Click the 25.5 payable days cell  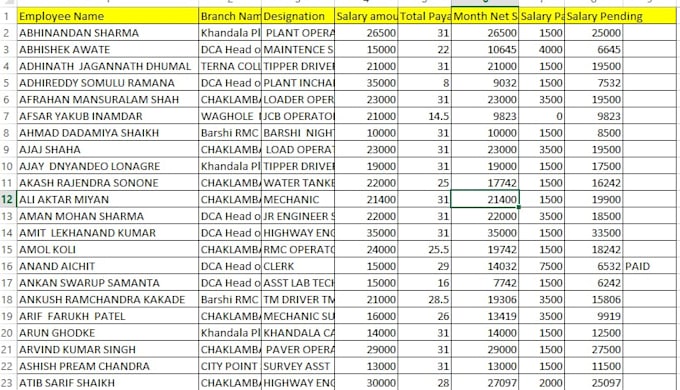tap(425, 249)
